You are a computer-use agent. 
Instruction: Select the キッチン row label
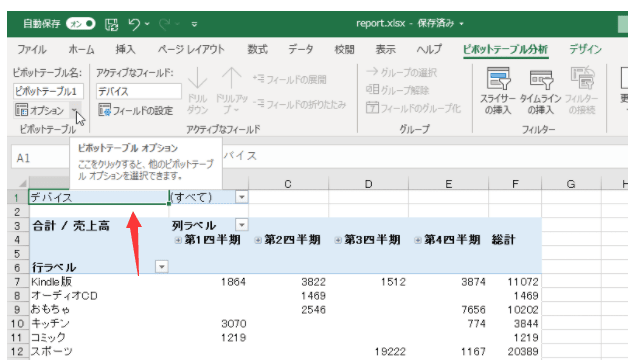pyautogui.click(x=50, y=323)
